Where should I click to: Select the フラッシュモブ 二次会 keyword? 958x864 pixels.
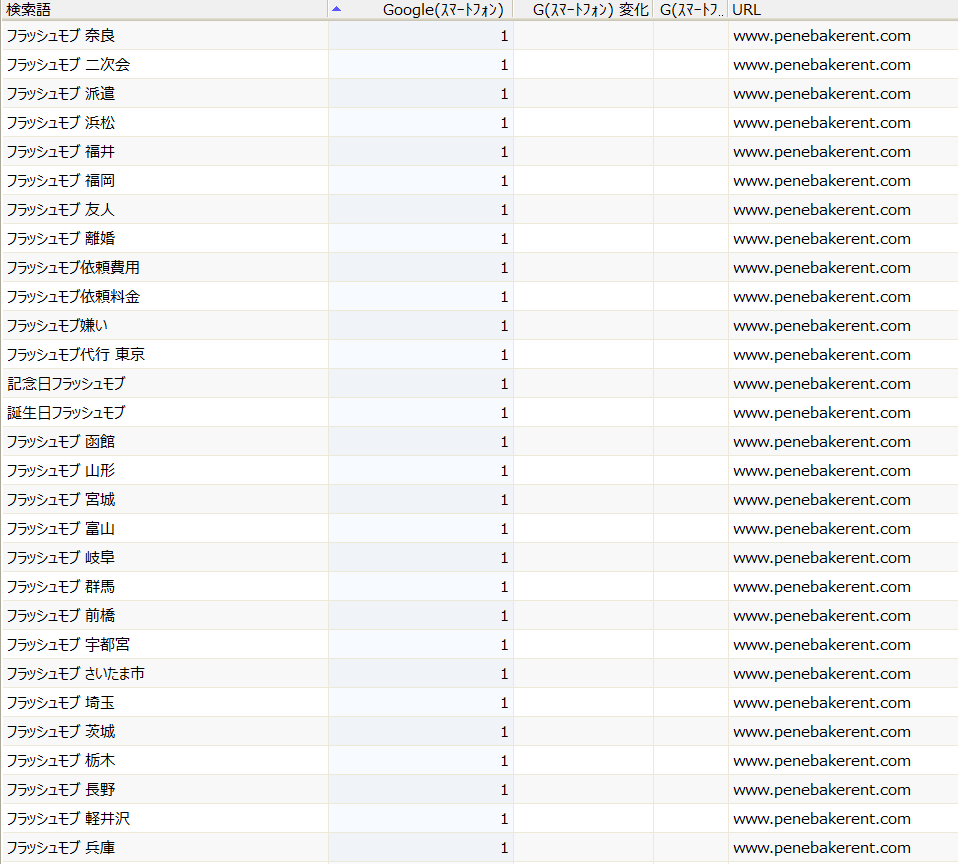tap(68, 65)
